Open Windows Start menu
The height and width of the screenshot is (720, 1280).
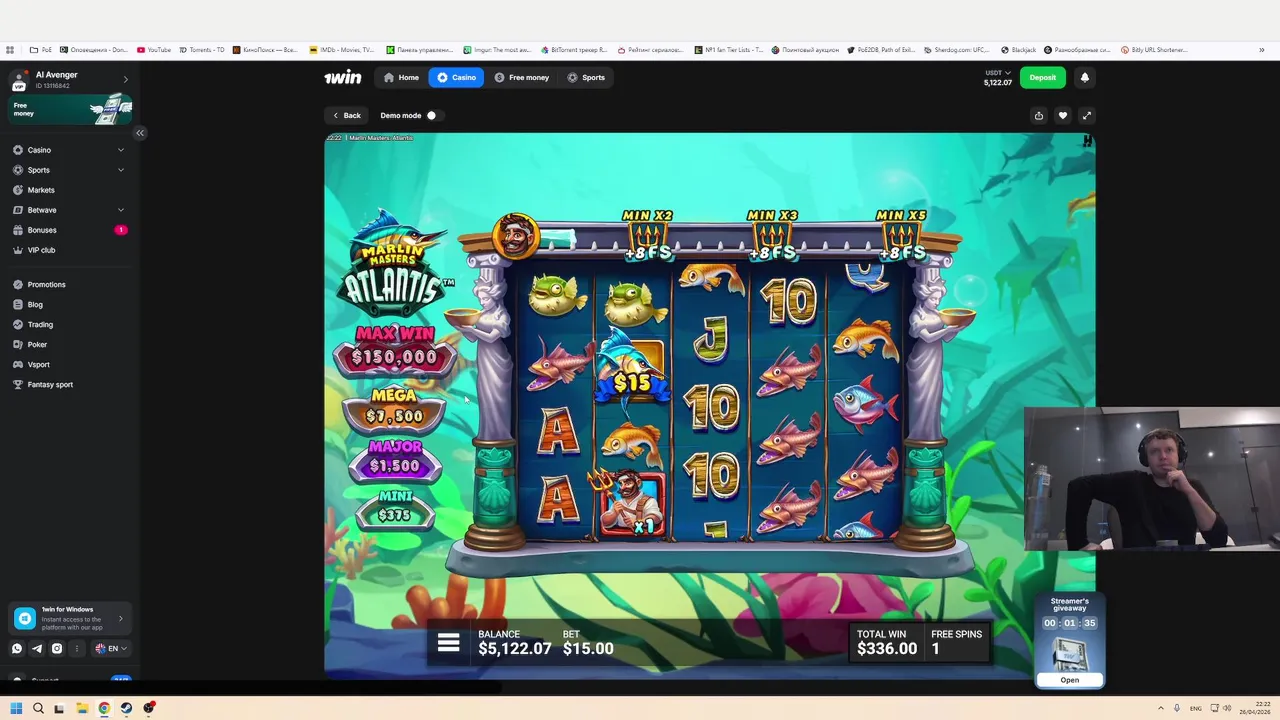[x=16, y=708]
